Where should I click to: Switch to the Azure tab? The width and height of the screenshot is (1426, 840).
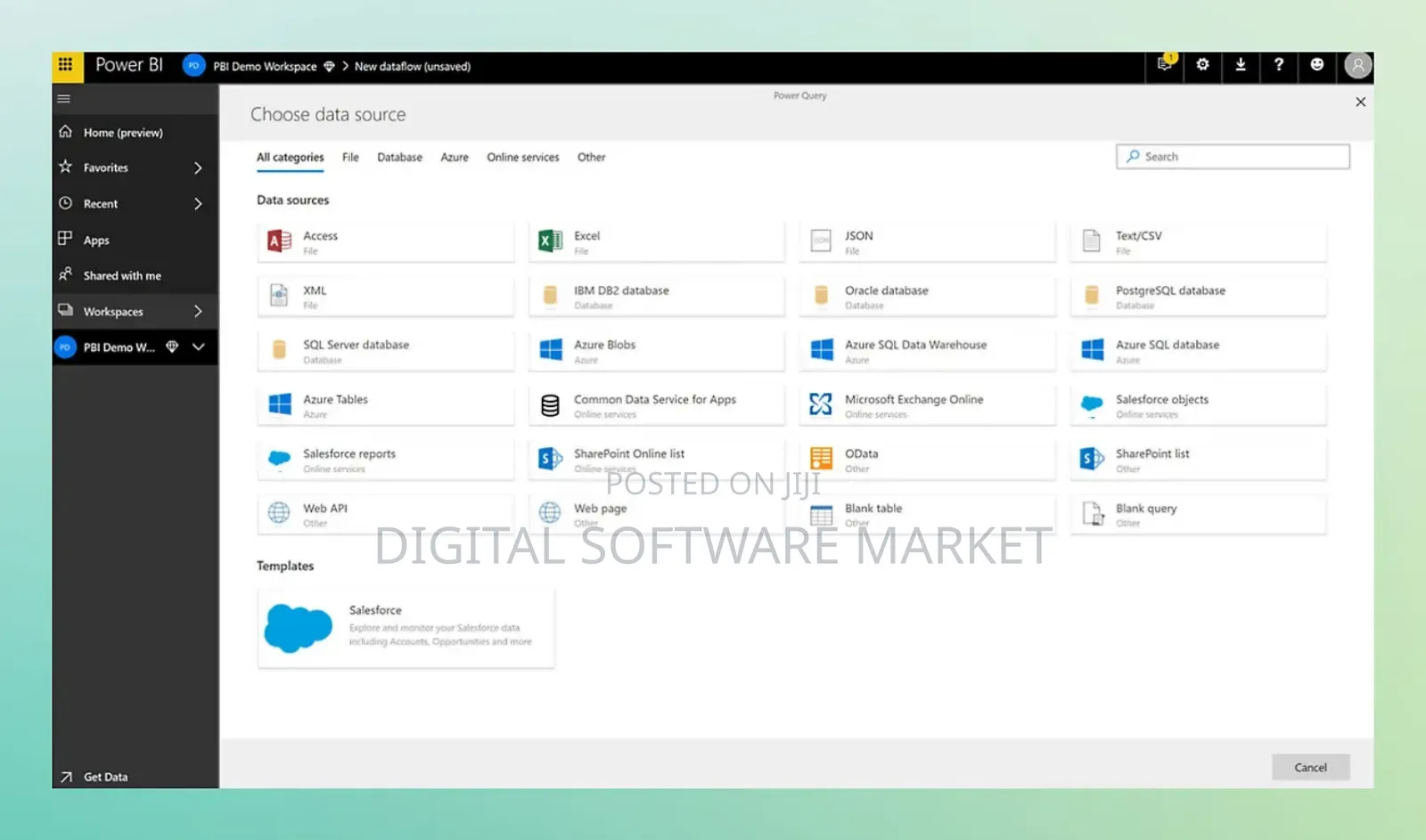point(455,158)
